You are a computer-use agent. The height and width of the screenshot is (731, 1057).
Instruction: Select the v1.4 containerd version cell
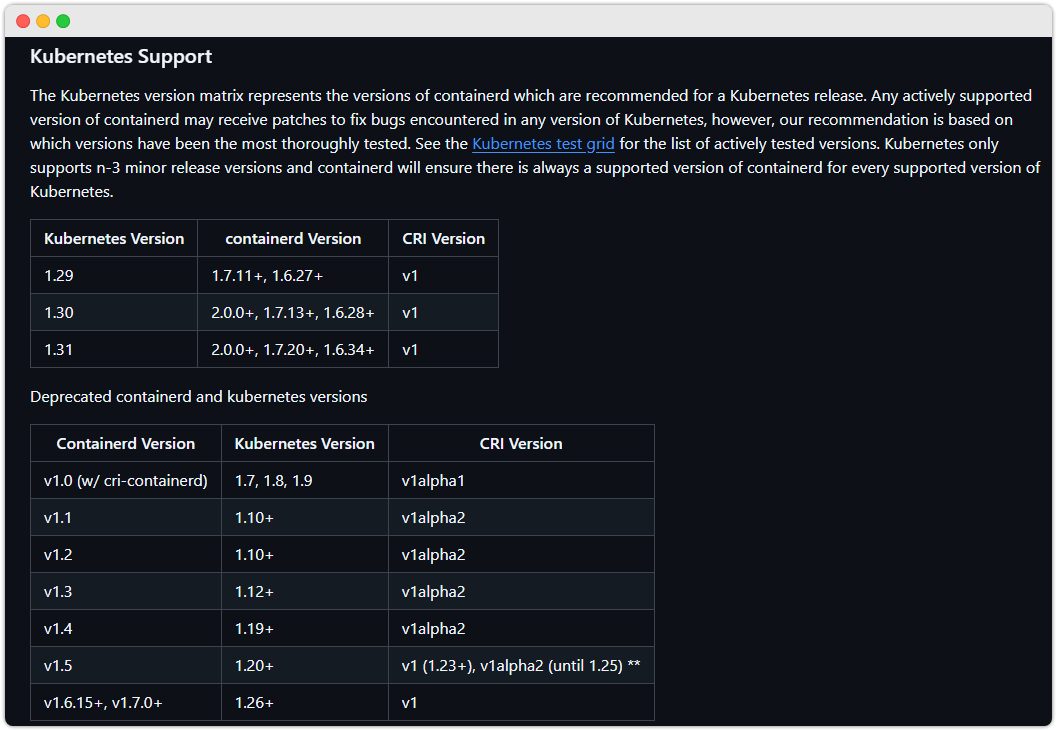(126, 628)
